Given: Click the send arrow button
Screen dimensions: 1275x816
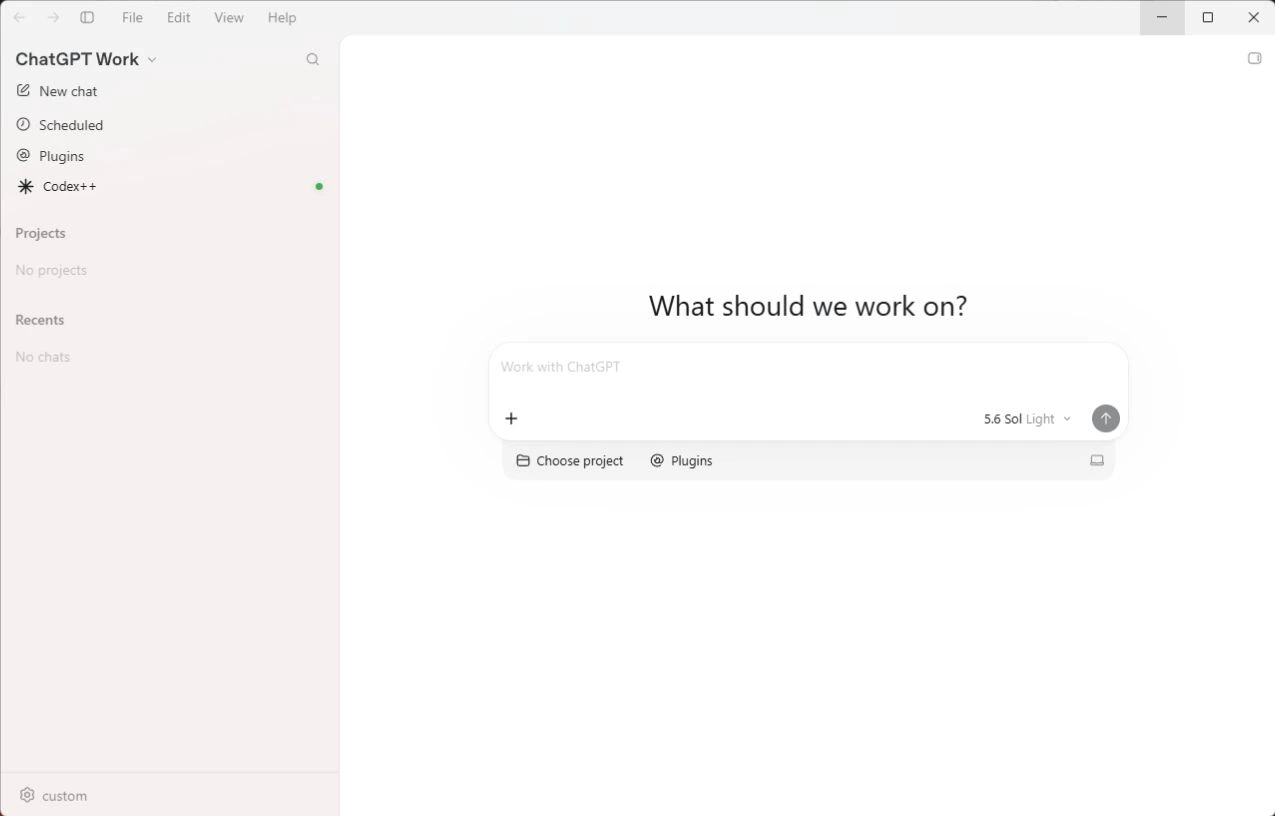Looking at the screenshot, I should [x=1105, y=419].
